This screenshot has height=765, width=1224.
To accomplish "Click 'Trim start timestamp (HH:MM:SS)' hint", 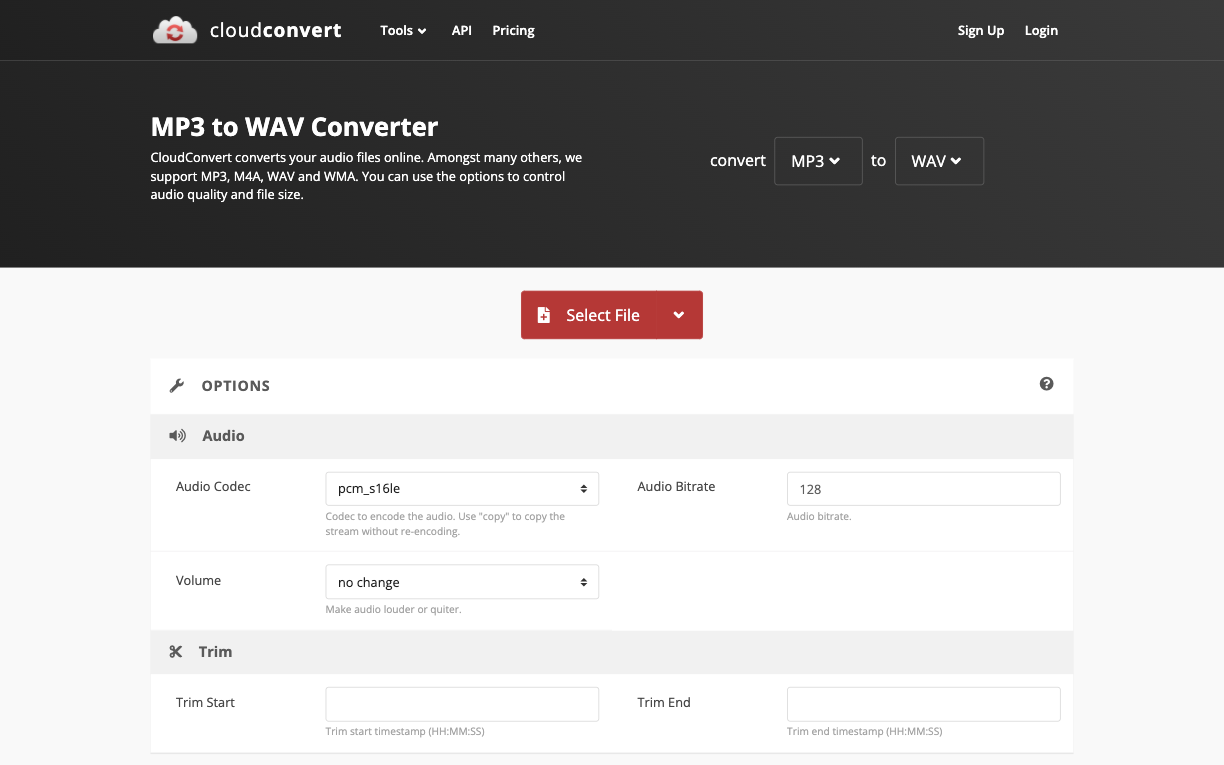I will coord(405,732).
